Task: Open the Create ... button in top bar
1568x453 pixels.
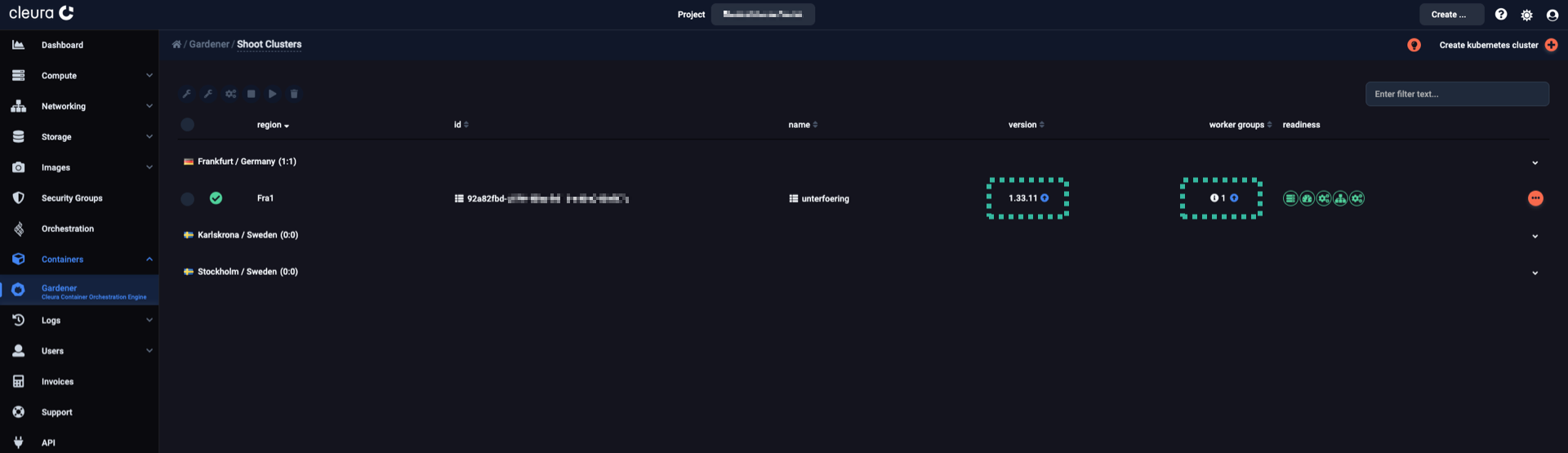Action: 1451,15
